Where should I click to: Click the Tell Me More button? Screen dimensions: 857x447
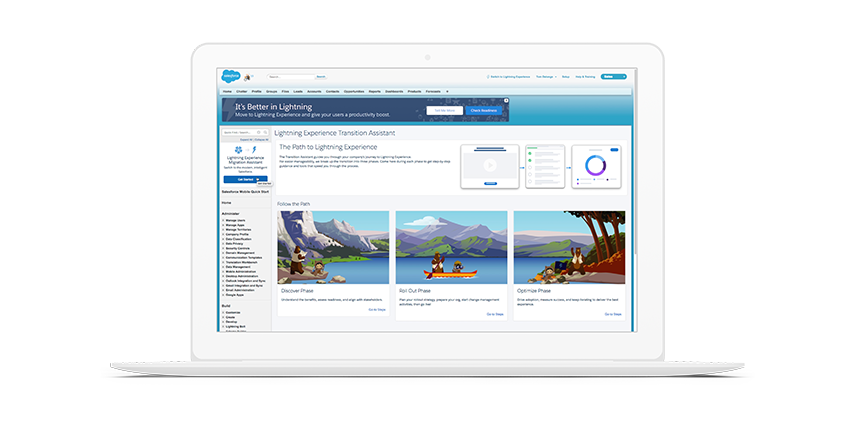coord(444,110)
